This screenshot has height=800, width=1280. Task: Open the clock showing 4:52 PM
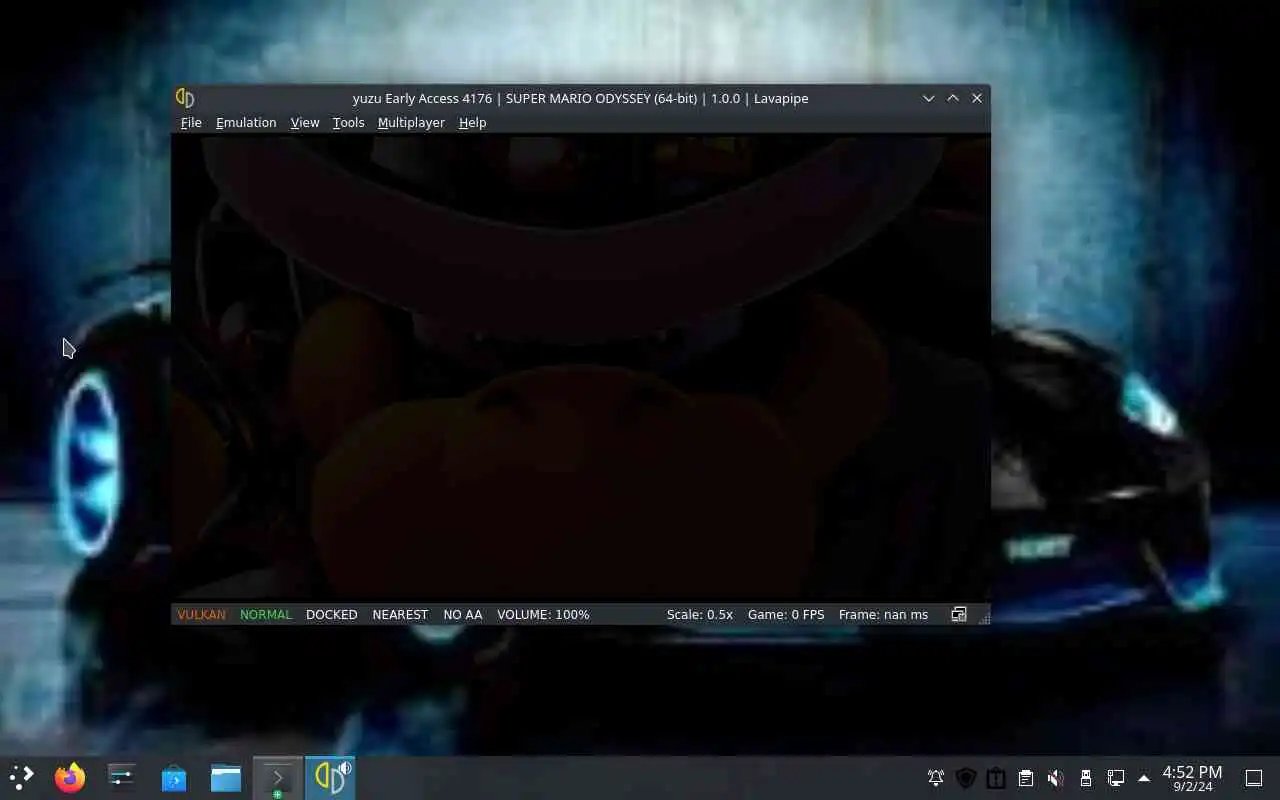coord(1192,778)
